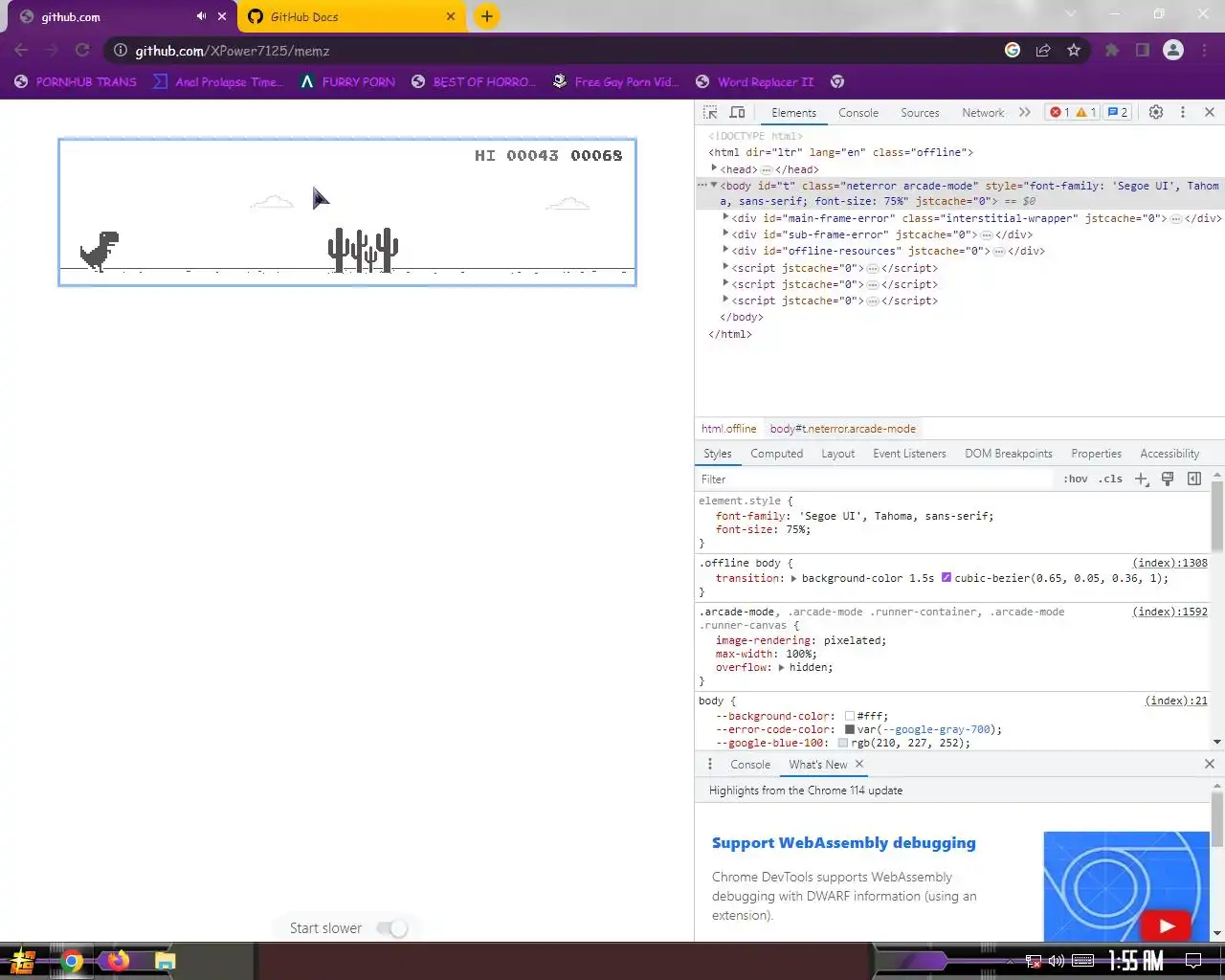Switch to the Console panel tab
This screenshot has height=980, width=1225.
click(x=858, y=112)
